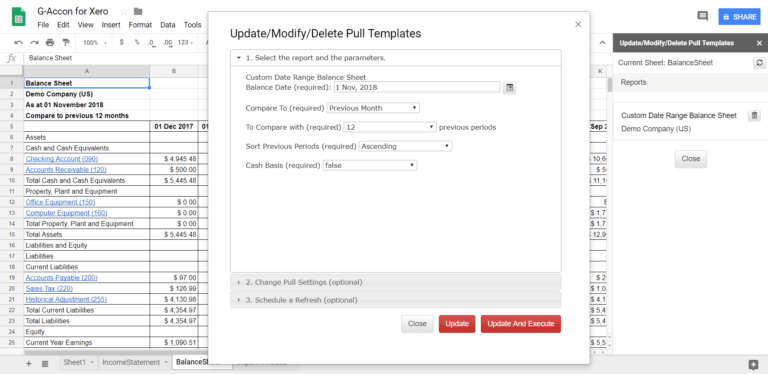Open the Compare To dropdown
This screenshot has width=768, height=374.
pos(373,108)
